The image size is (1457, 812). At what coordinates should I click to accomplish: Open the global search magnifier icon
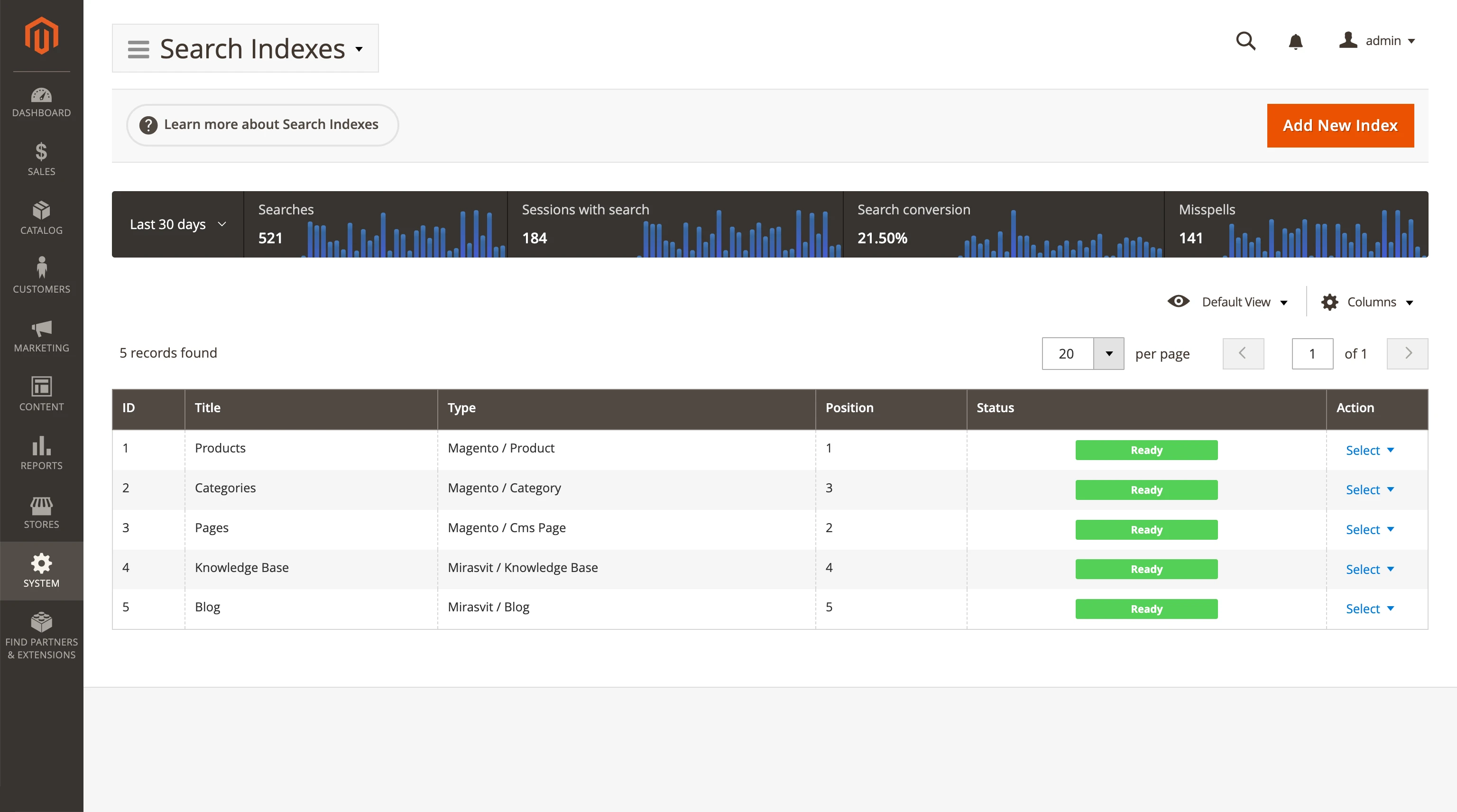pyautogui.click(x=1246, y=41)
